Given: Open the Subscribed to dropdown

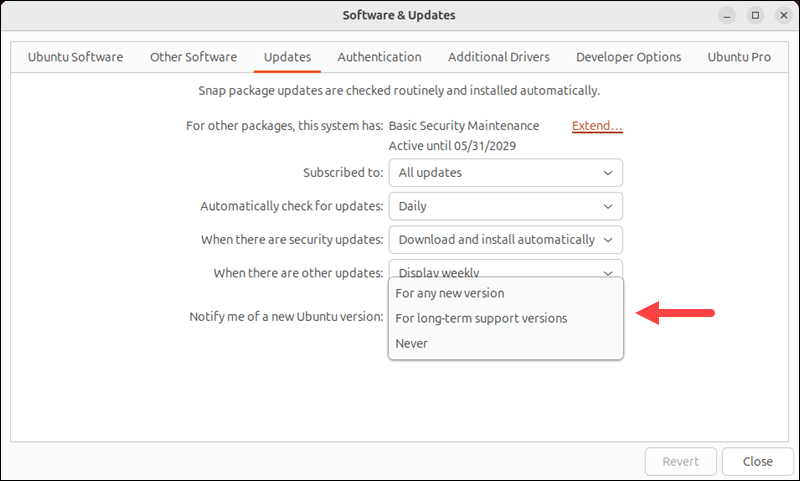Looking at the screenshot, I should [506, 172].
